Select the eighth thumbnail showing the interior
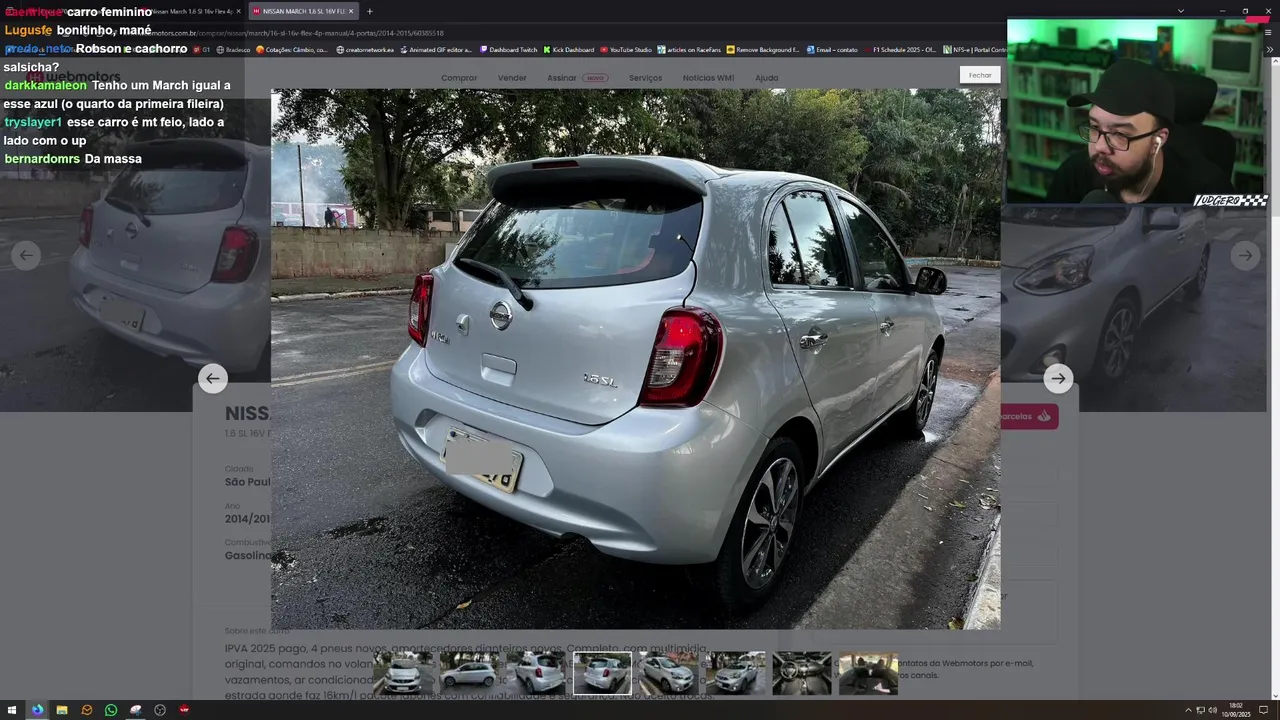 tap(868, 673)
